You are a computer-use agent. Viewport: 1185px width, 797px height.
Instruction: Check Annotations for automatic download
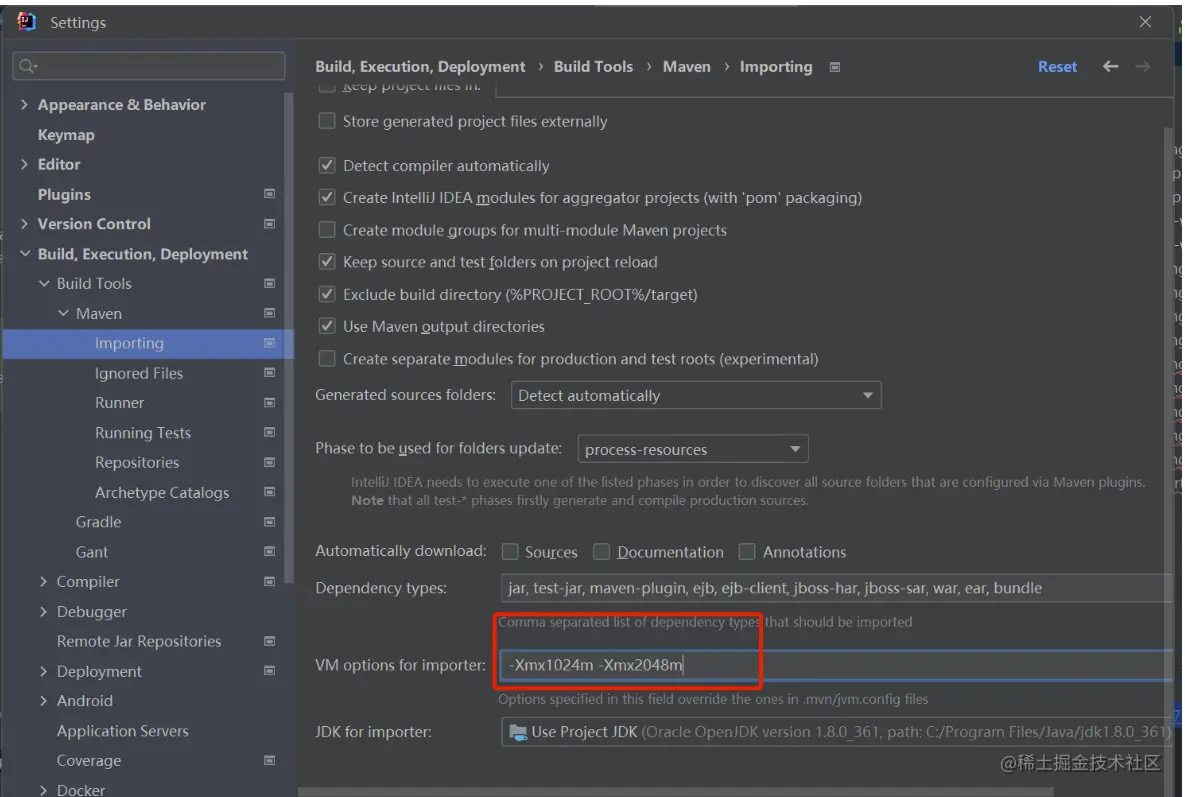point(747,552)
